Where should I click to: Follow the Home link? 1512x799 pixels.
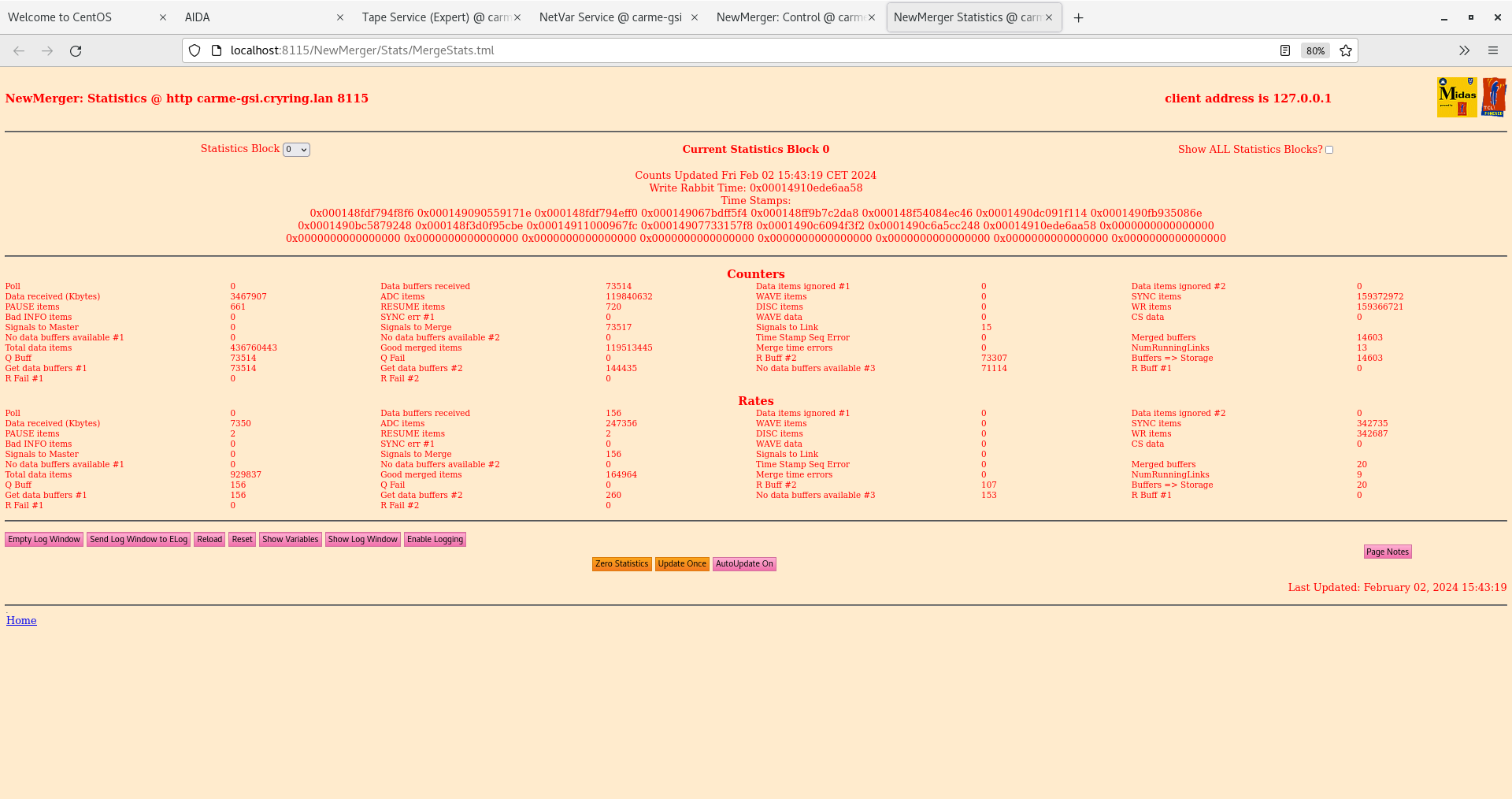[x=21, y=621]
